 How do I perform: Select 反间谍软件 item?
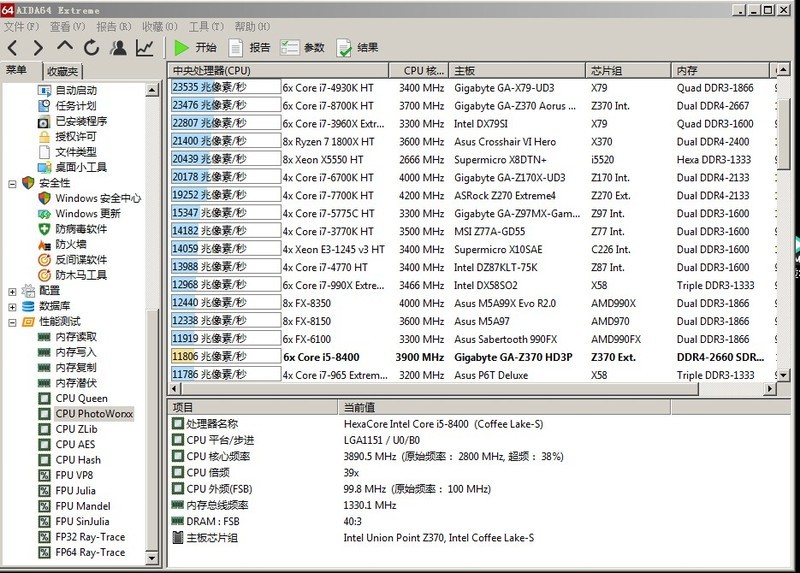click(72, 259)
